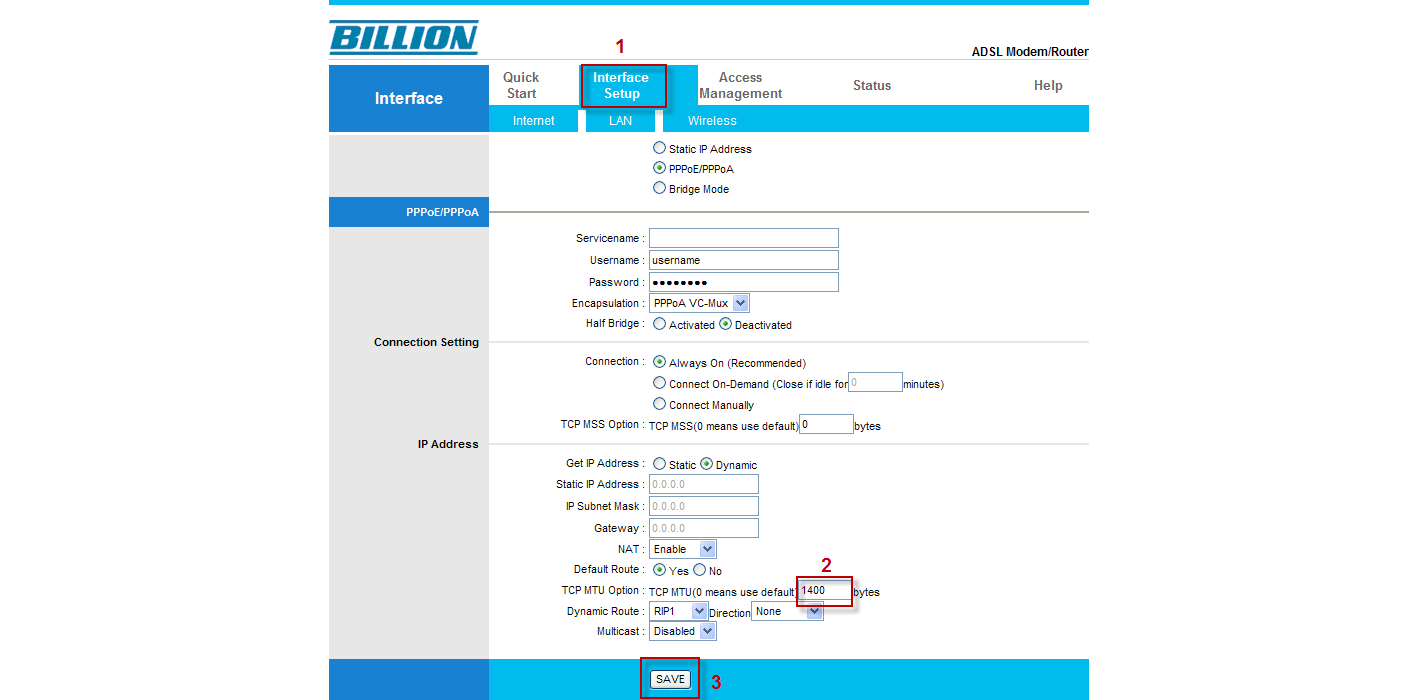Image resolution: width=1419 pixels, height=700 pixels.
Task: Click the IP Address section label
Action: pyautogui.click(x=448, y=444)
